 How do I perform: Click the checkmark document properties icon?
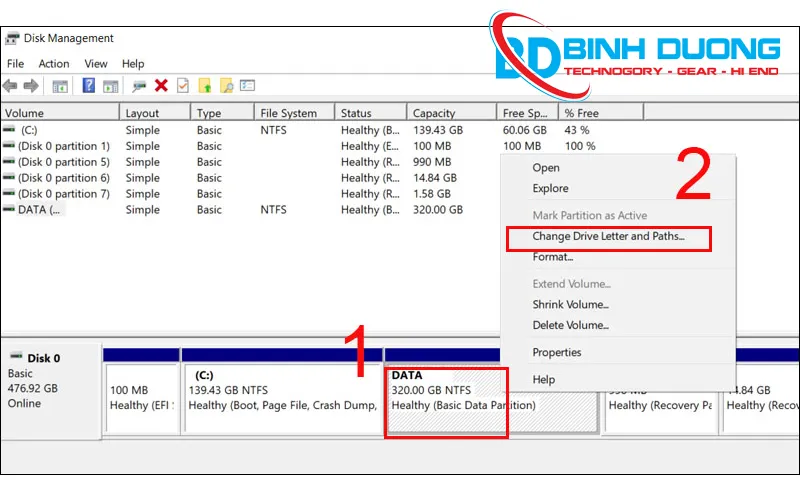click(x=183, y=86)
